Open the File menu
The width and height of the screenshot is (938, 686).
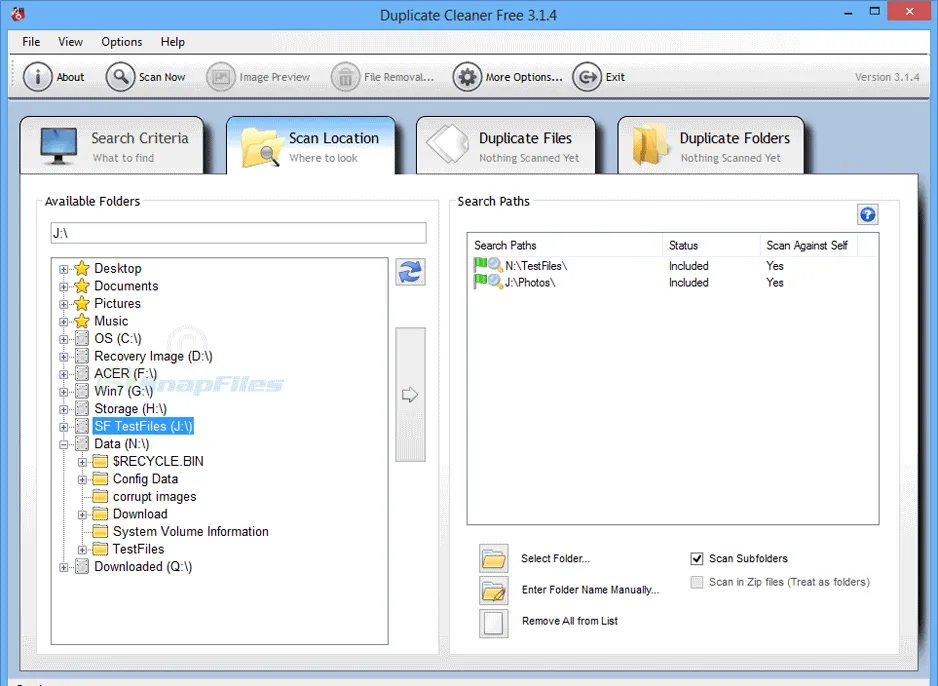(x=31, y=42)
